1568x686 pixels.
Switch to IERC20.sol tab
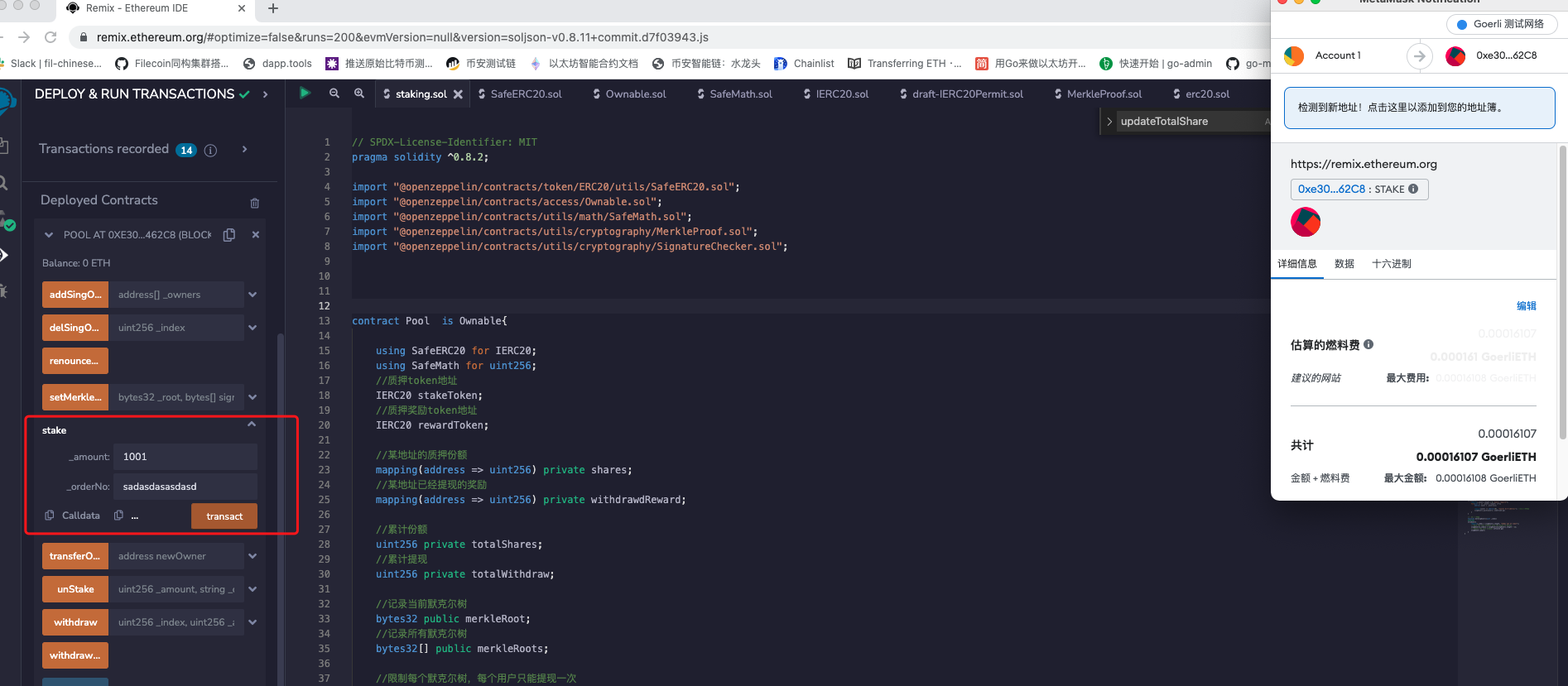click(836, 94)
